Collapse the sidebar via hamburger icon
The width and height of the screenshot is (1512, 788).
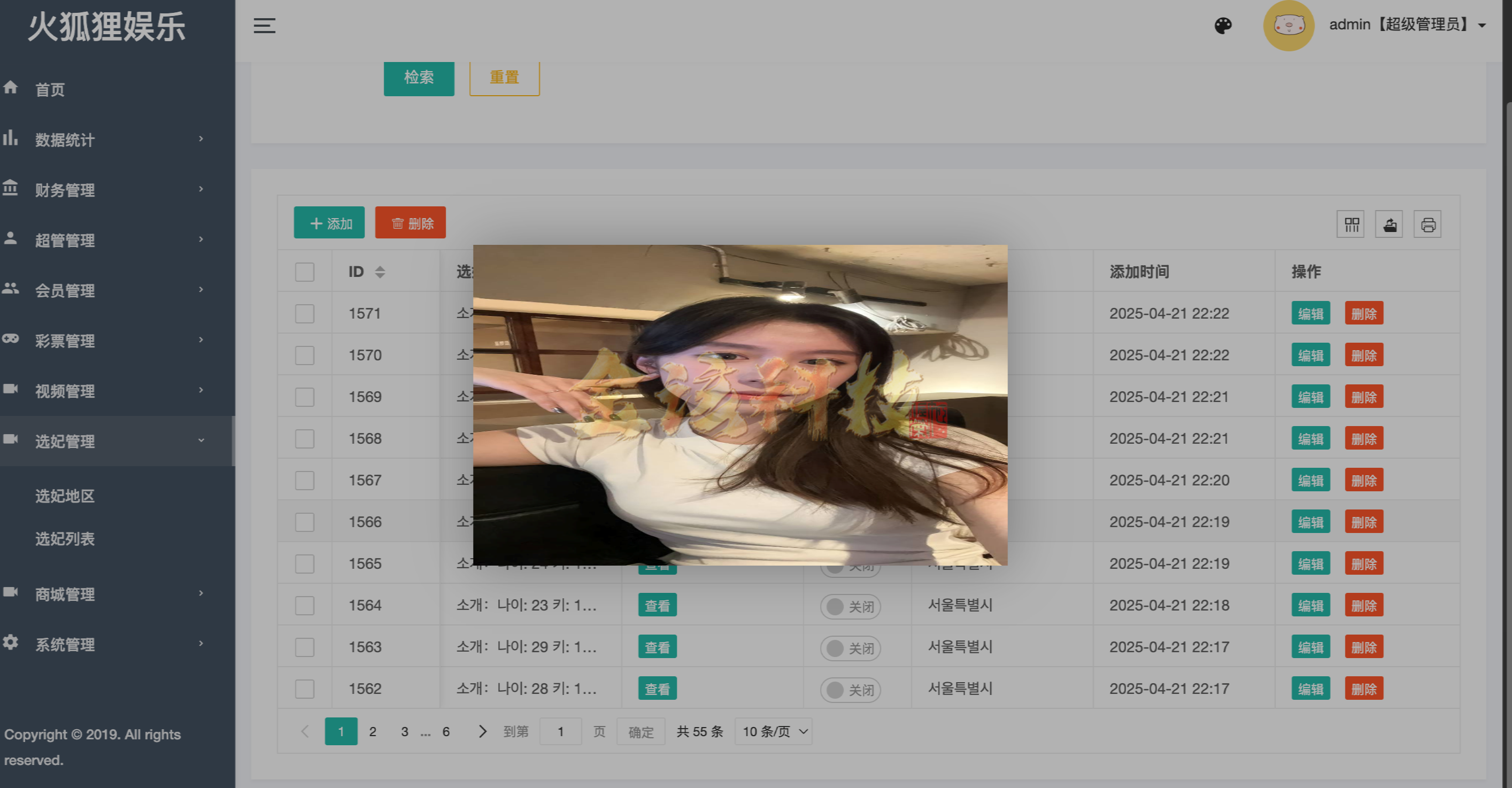[x=264, y=25]
